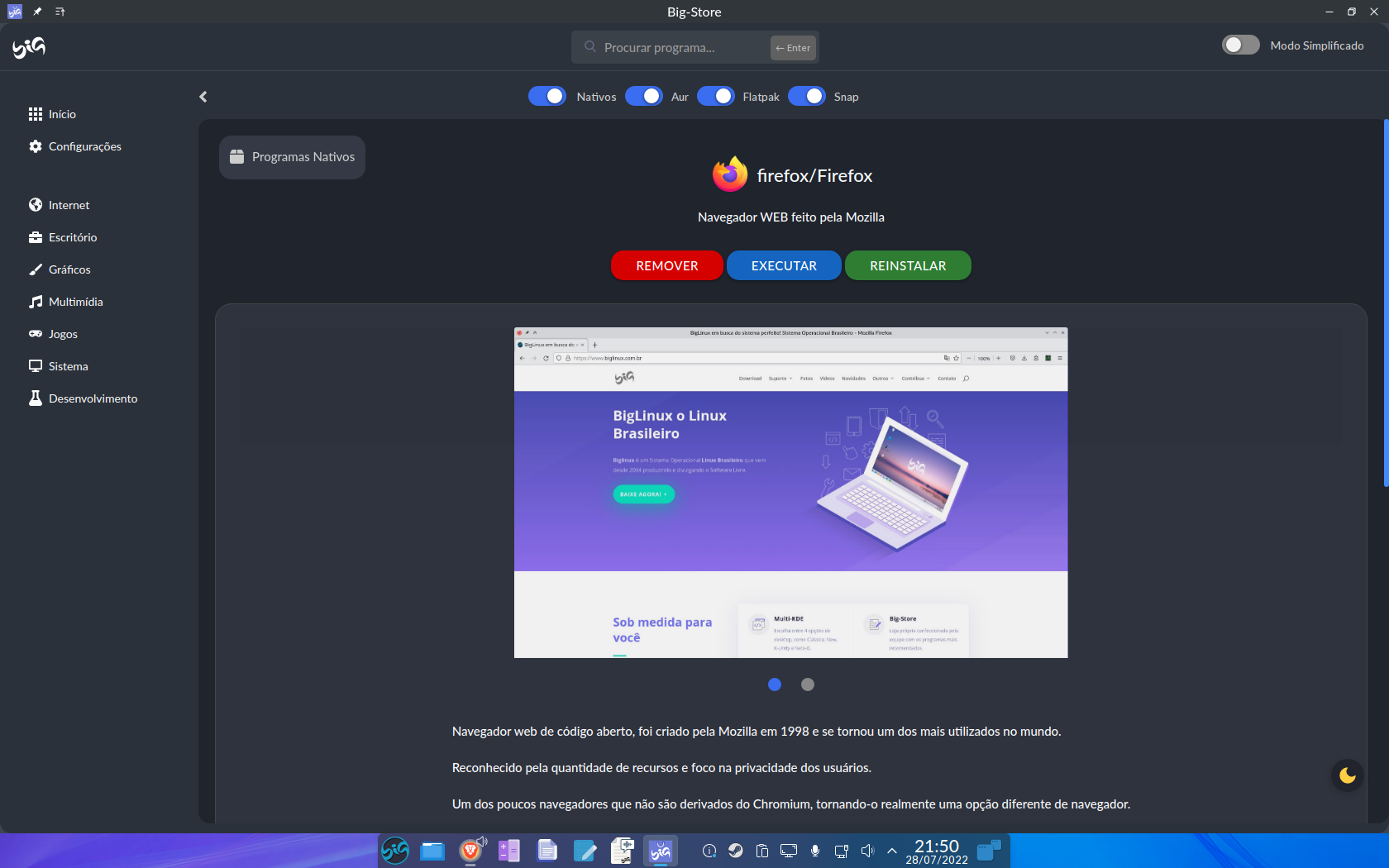Open Configurações in sidebar
Screen dimensions: 1389x868
coord(74,146)
